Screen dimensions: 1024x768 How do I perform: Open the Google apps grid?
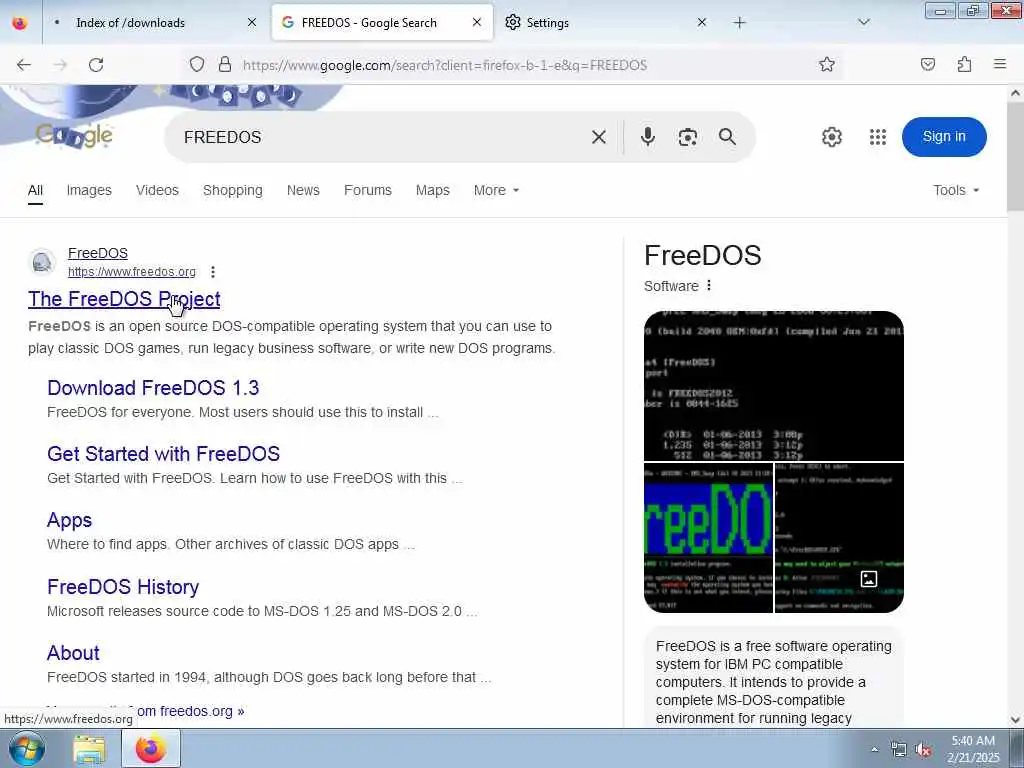click(878, 137)
